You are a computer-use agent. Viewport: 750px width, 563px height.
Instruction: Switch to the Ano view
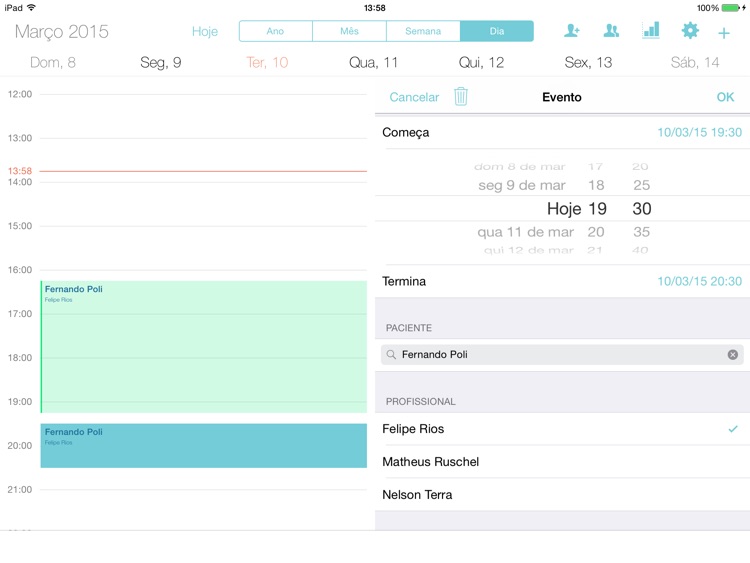(x=276, y=31)
